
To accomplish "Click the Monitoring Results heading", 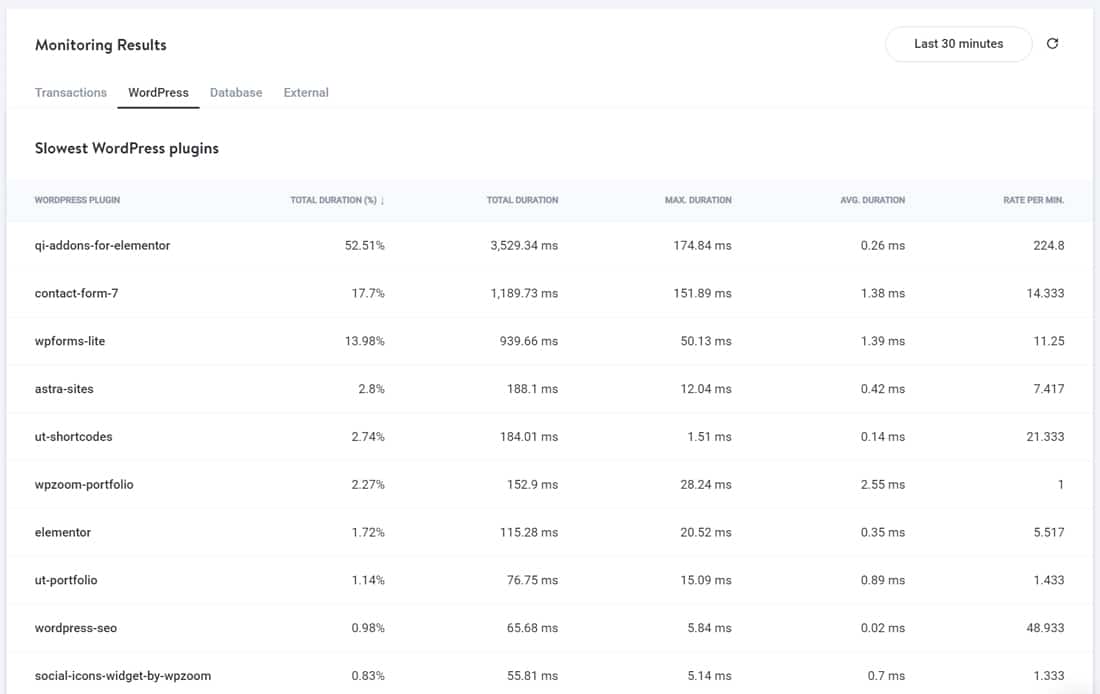I will click(100, 44).
